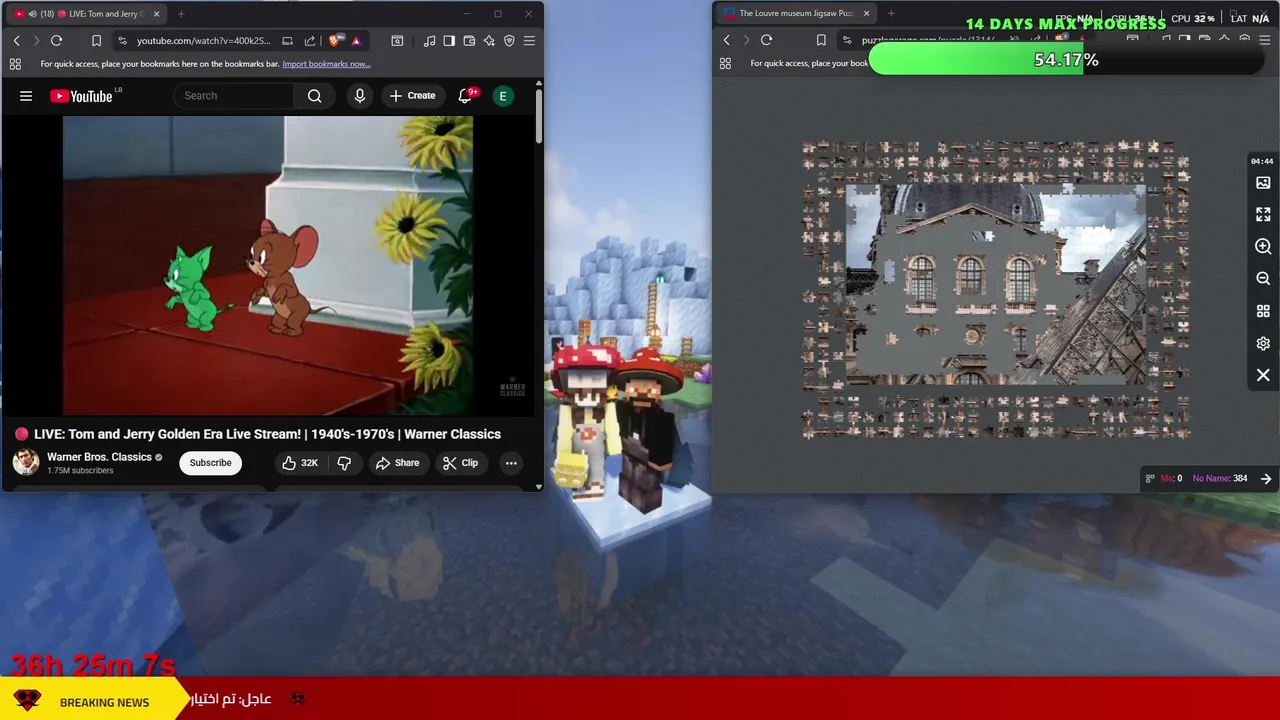This screenshot has height=720, width=1280.
Task: Show the puzzle preview image
Action: click(x=1263, y=183)
